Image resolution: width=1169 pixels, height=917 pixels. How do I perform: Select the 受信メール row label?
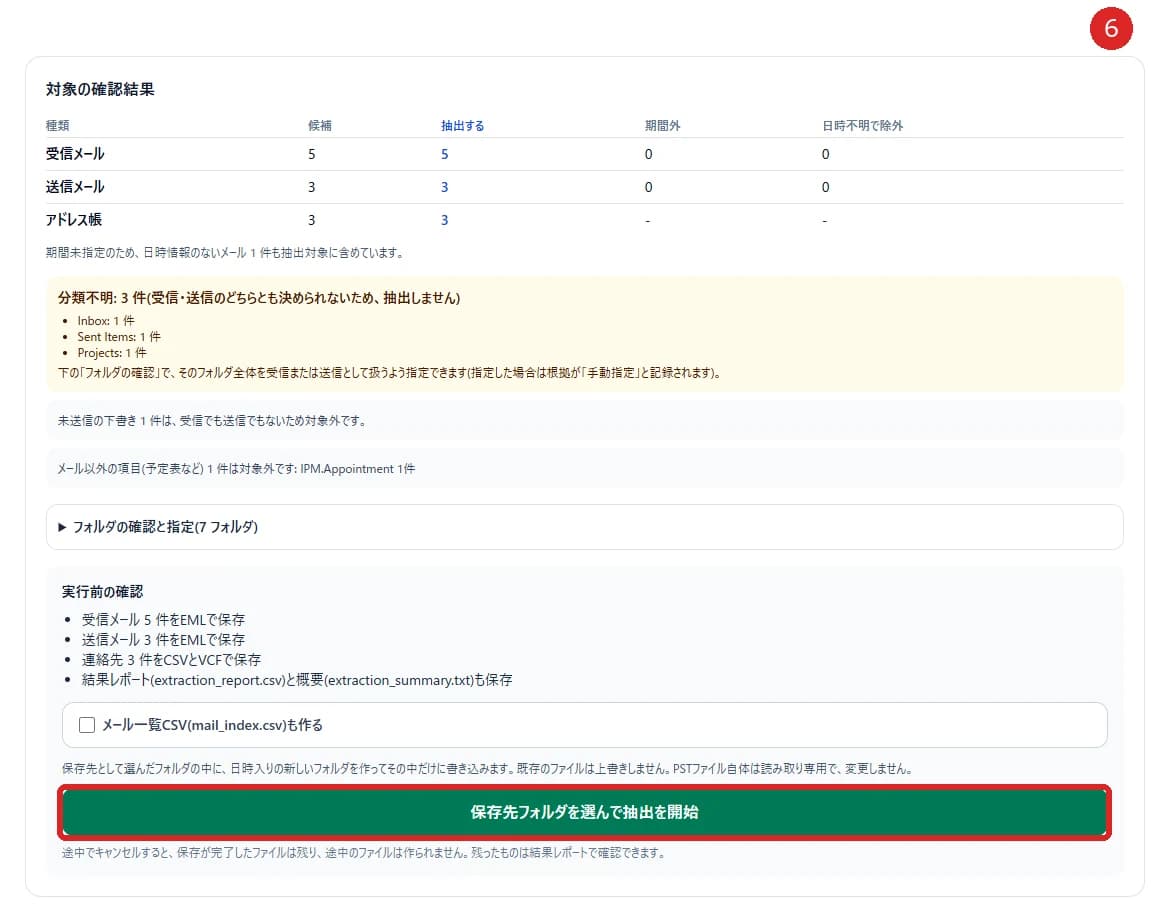coord(75,154)
